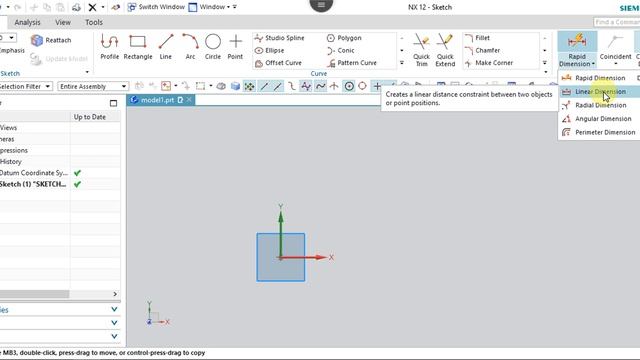
Task: Expand the Coincident constraint dropdown arrow
Action: [x=616, y=64]
